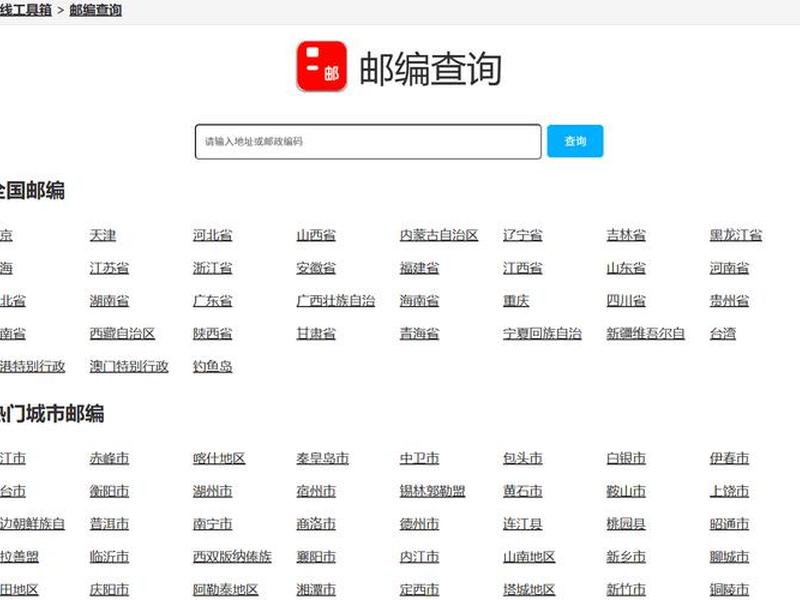View 伊春市 postal codes
800x600 pixels.
(729, 458)
